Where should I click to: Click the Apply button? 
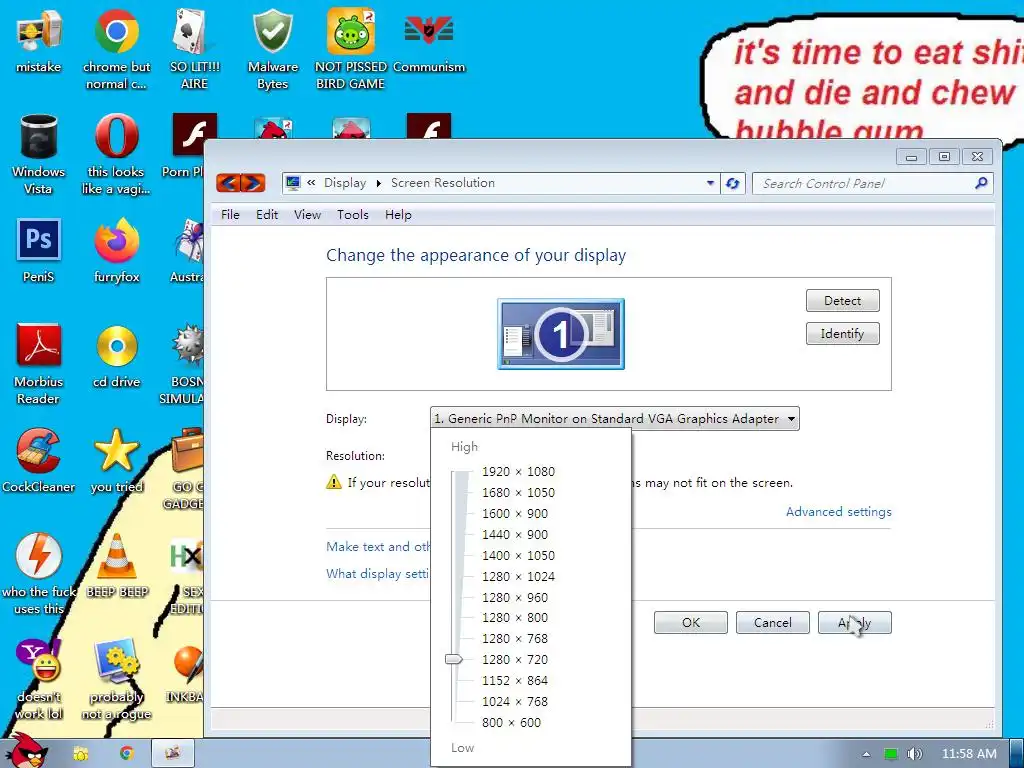point(854,622)
